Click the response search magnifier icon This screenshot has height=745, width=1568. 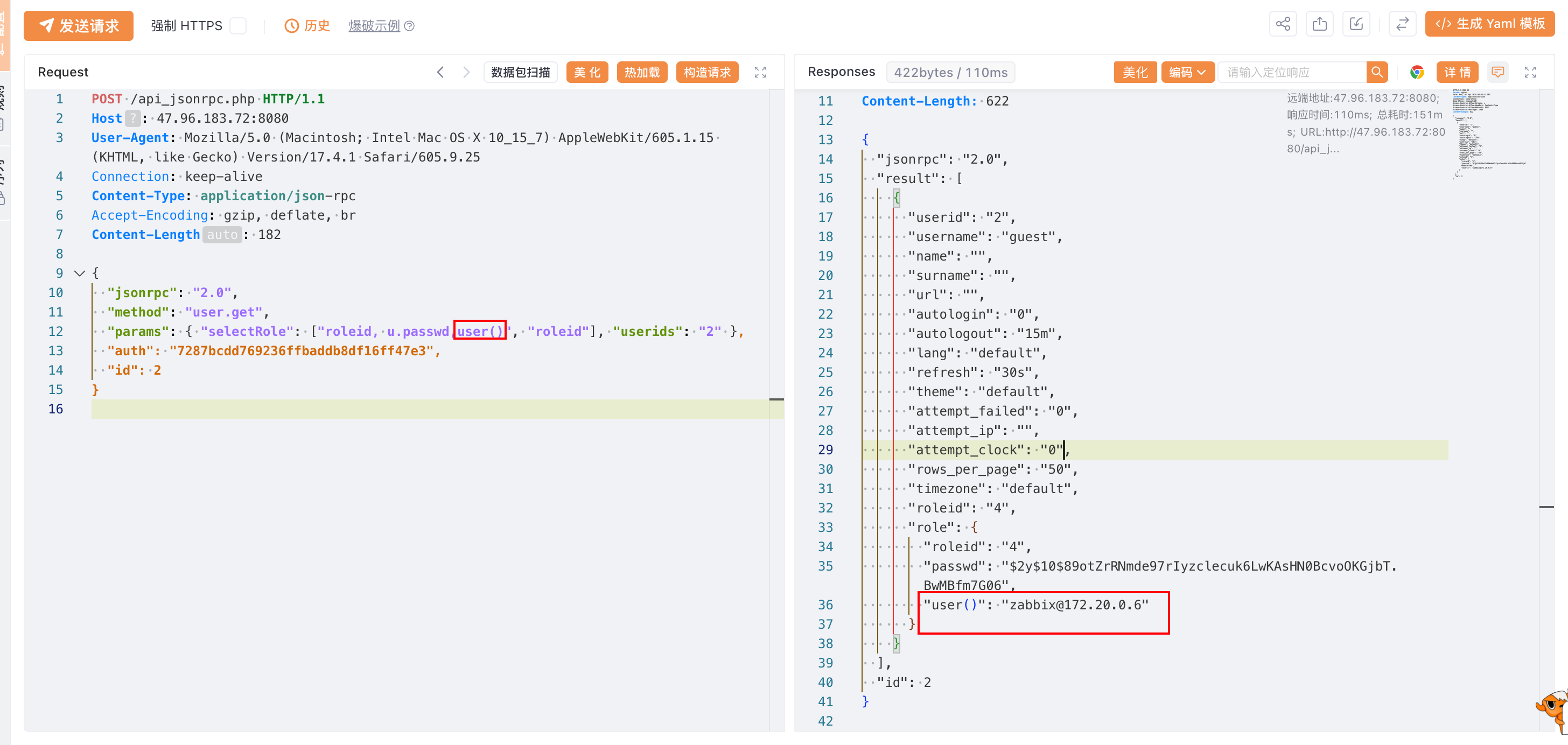[1377, 73]
